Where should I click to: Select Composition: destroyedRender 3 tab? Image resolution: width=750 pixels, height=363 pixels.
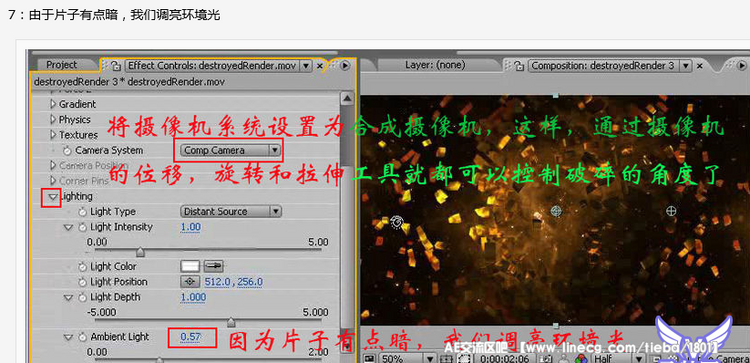pos(603,66)
